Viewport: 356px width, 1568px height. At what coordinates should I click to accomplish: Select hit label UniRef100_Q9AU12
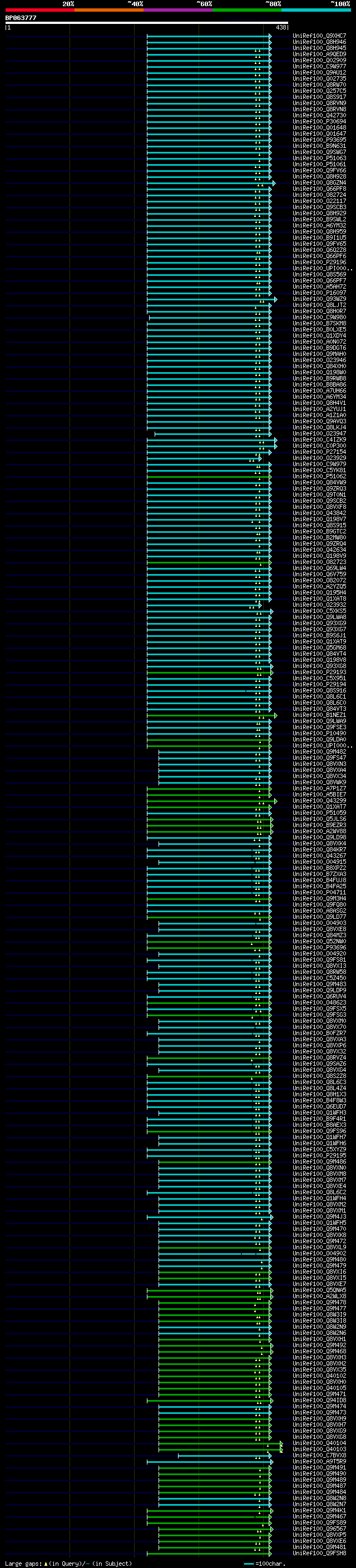pyautogui.click(x=319, y=72)
